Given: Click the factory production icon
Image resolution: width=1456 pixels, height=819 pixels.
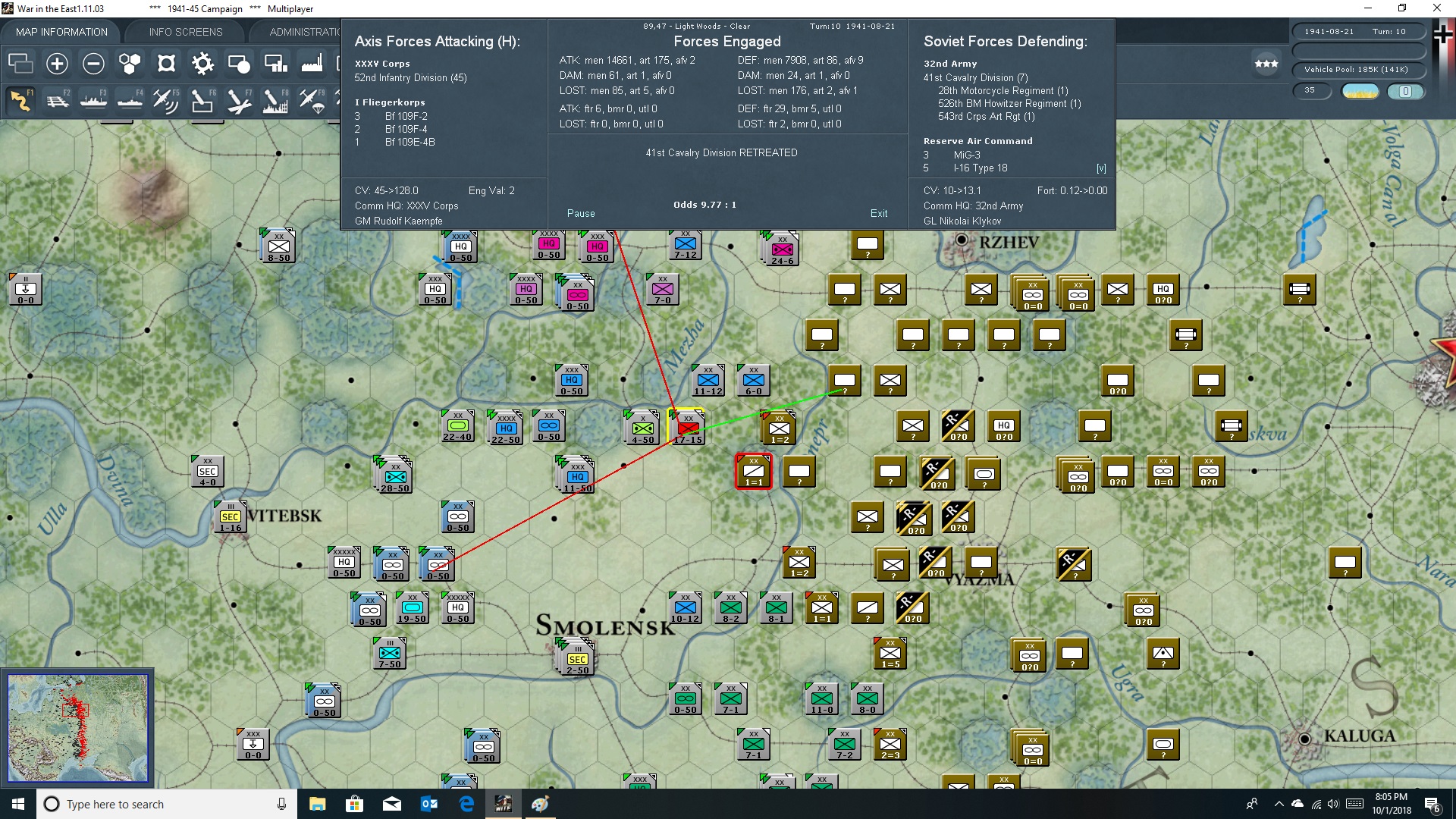Looking at the screenshot, I should click(312, 64).
